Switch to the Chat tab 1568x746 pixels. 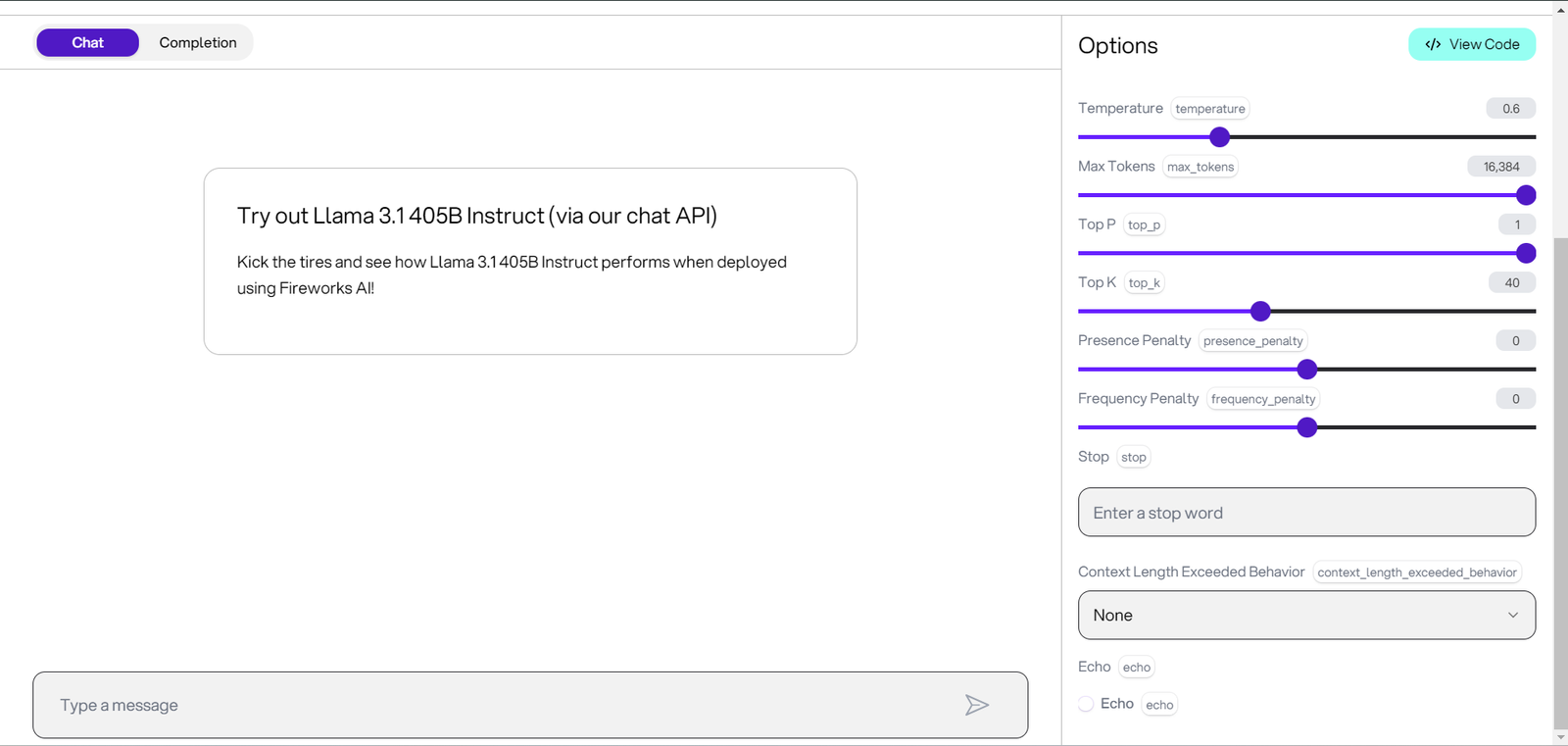pyautogui.click(x=87, y=42)
